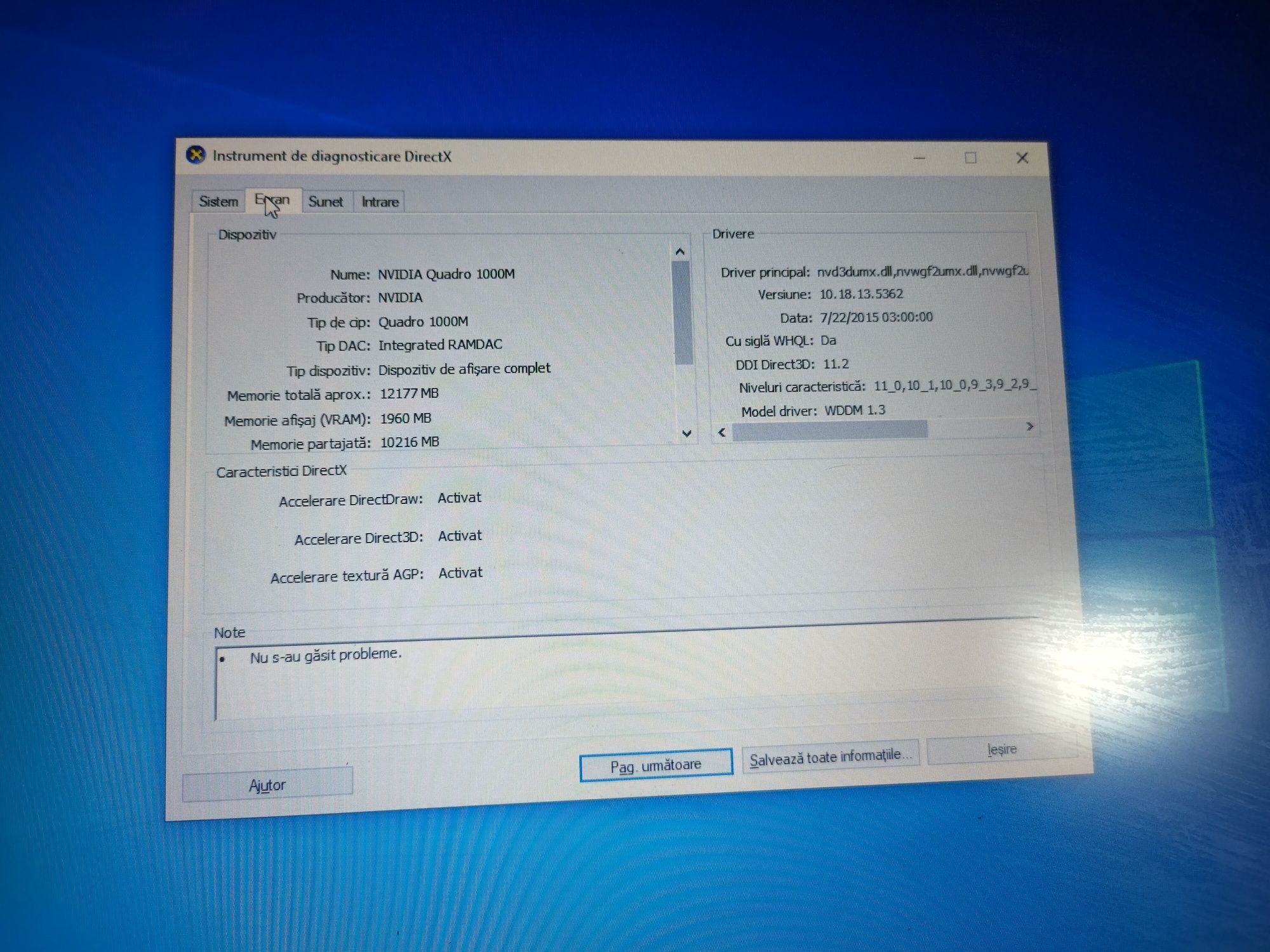Click the Driver principal file list text
Image resolution: width=1270 pixels, height=952 pixels.
click(922, 271)
